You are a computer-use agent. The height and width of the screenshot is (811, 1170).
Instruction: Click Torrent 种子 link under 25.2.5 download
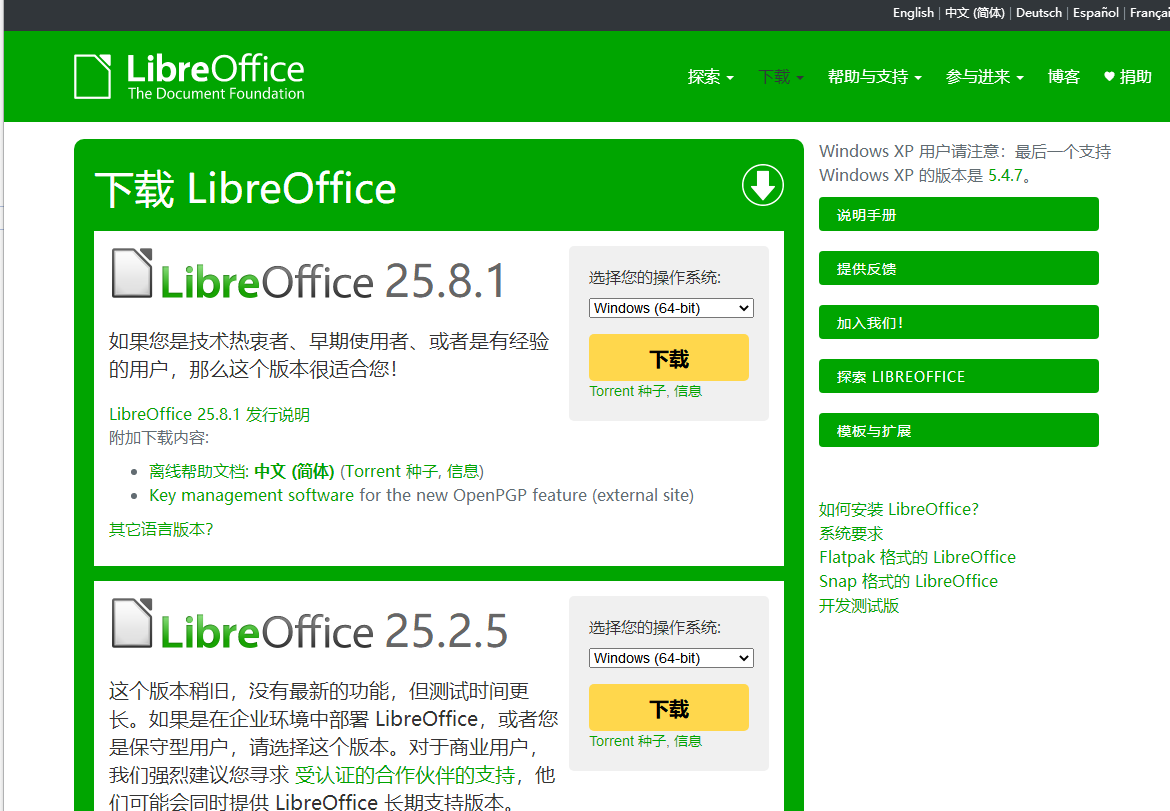pyautogui.click(x=627, y=741)
